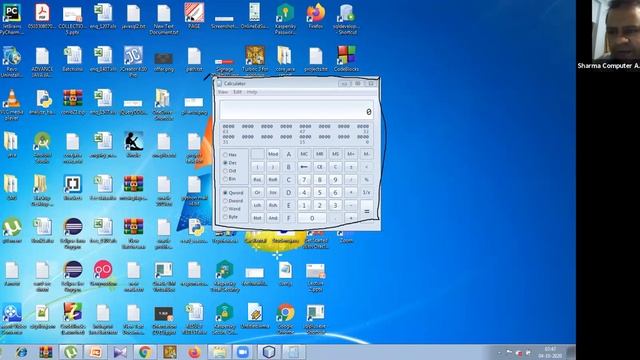Open the path.txt file on desktop
This screenshot has height=360, width=640.
(194, 59)
